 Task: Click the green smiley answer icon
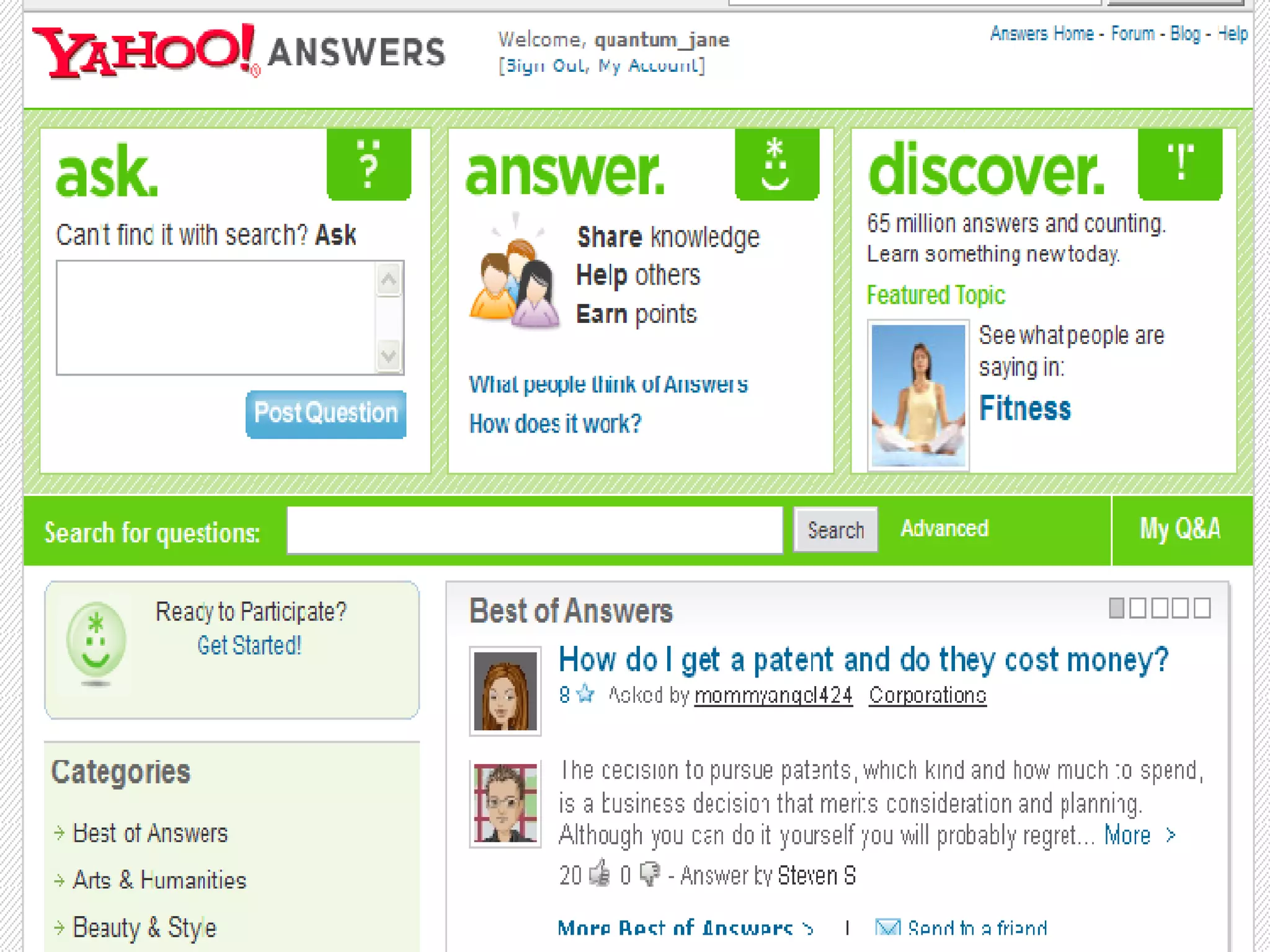point(777,164)
